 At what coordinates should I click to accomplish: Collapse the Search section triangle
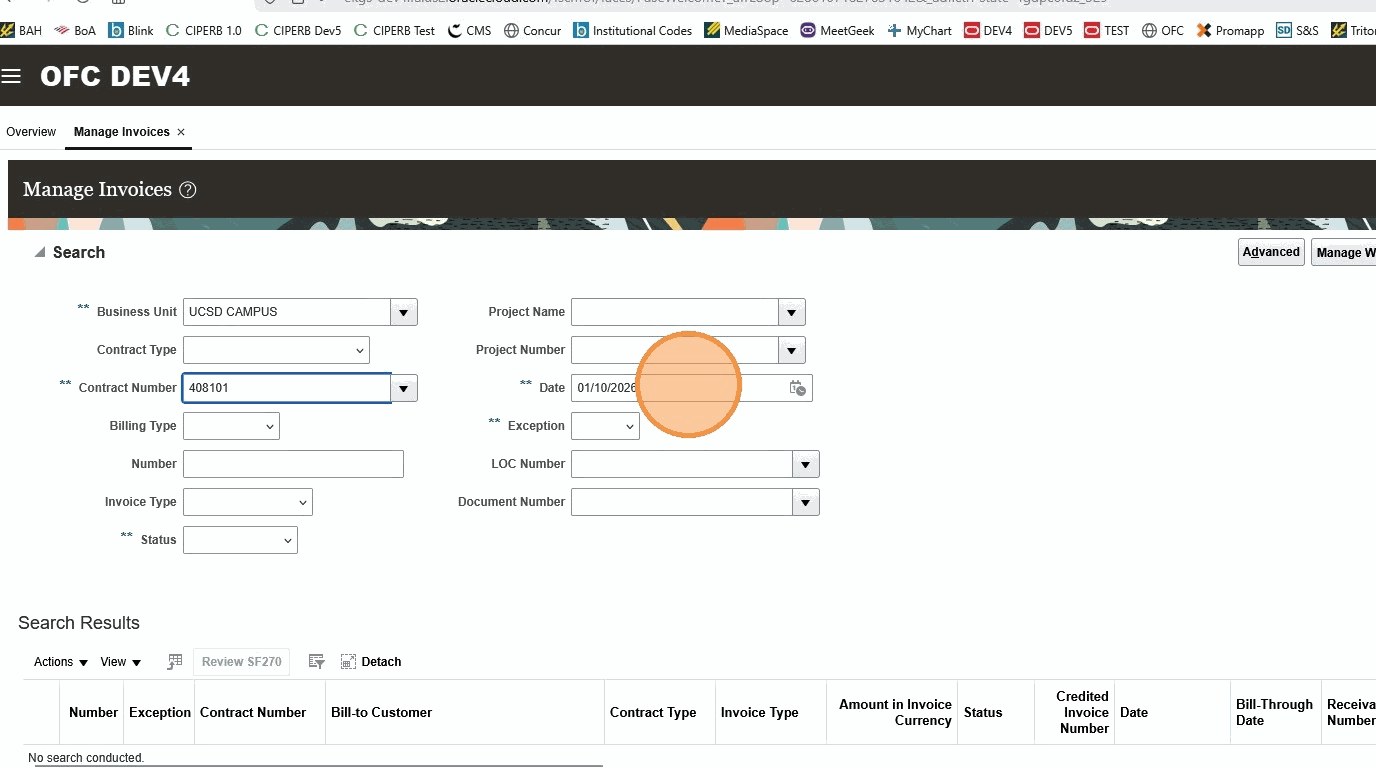tap(40, 253)
